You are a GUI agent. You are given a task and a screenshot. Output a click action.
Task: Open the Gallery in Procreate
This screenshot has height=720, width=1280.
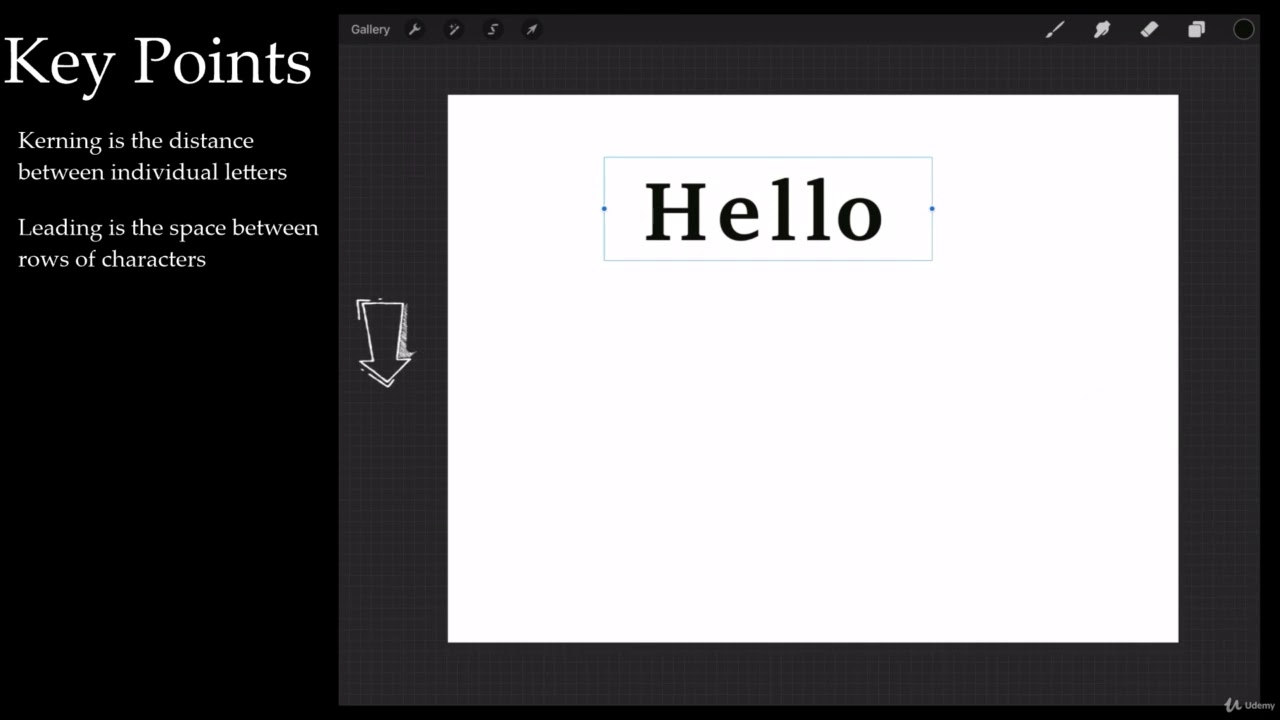point(370,30)
